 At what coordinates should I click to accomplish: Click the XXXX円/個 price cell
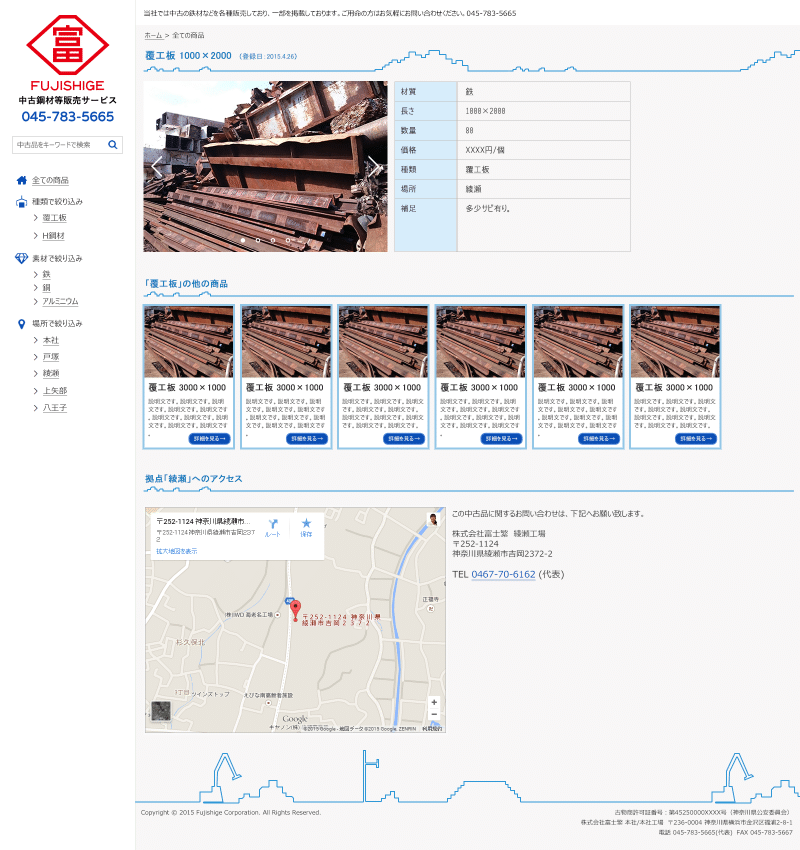coord(544,150)
